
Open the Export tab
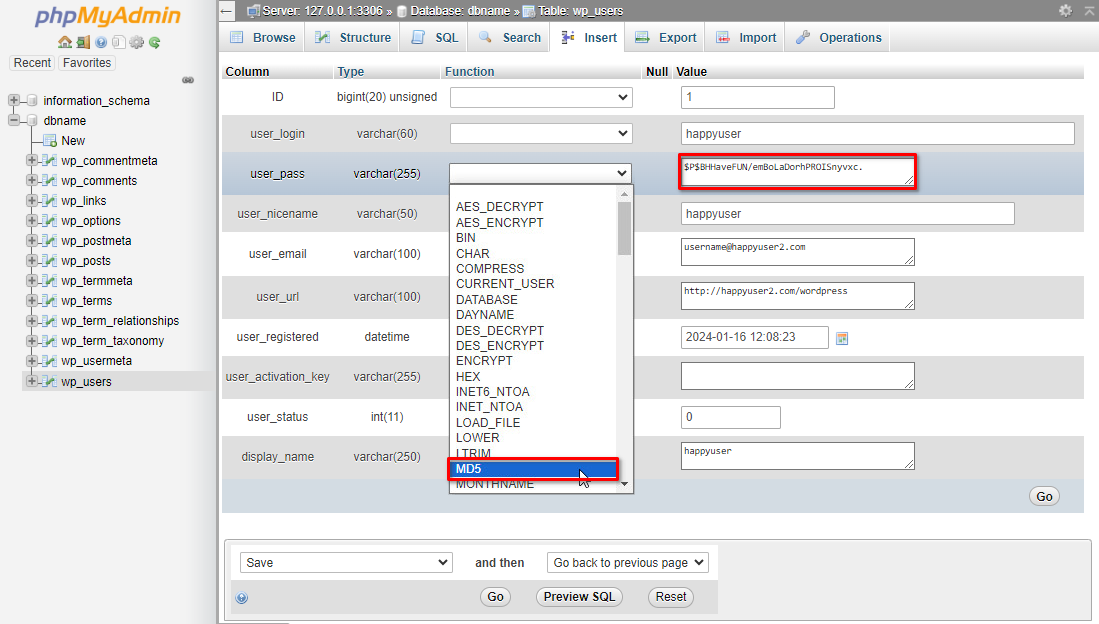click(666, 37)
